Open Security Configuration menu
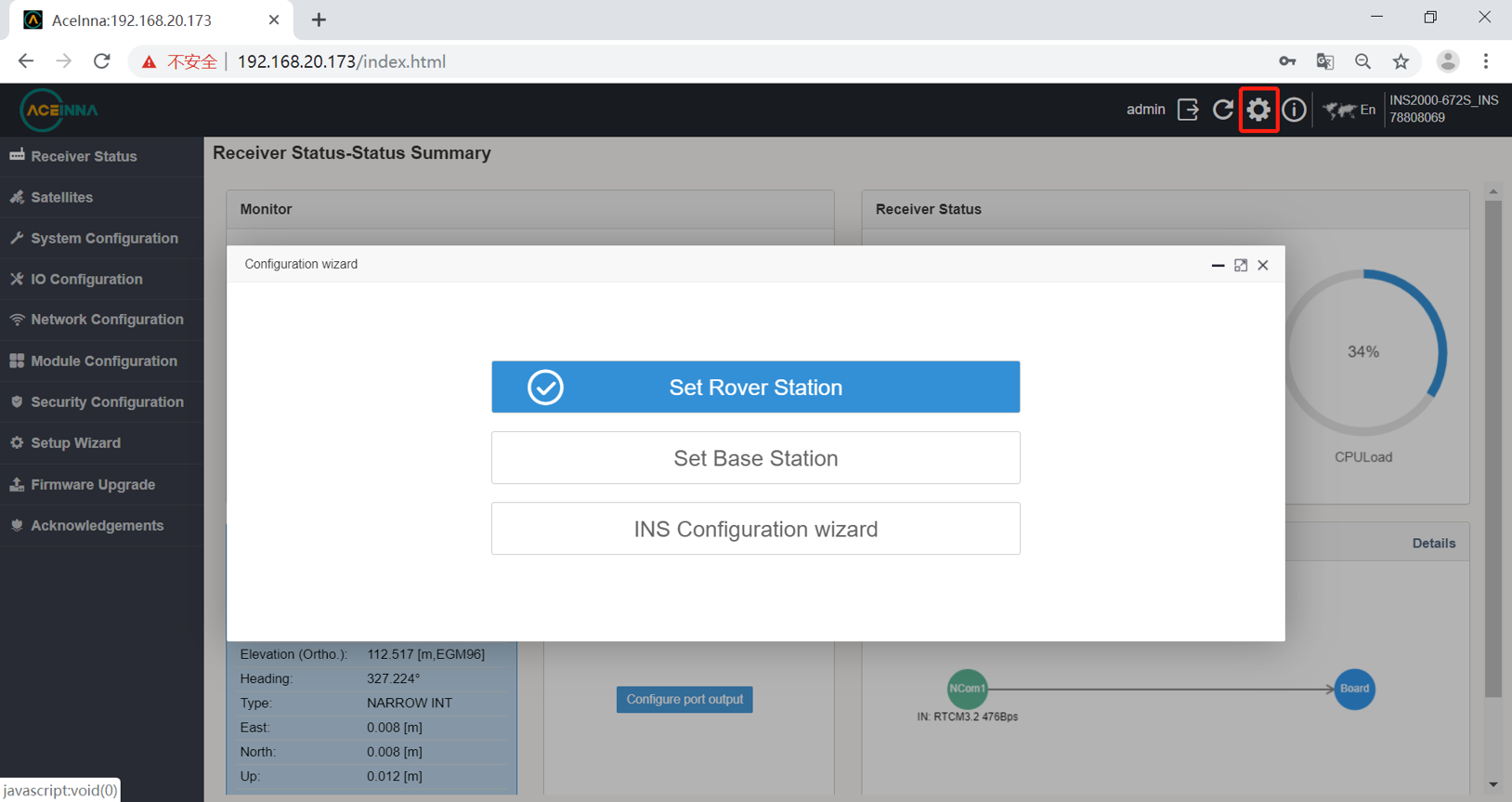 tap(102, 401)
